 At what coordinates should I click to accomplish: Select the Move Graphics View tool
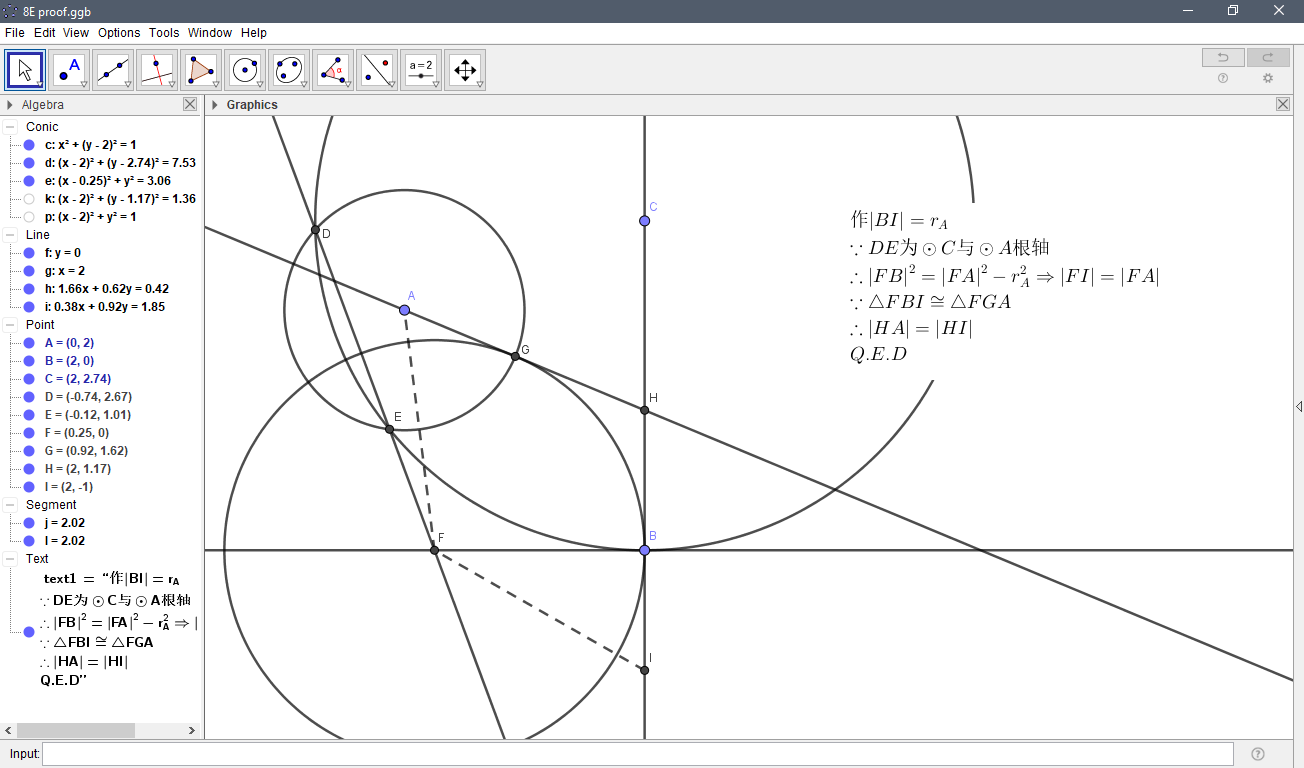(465, 69)
